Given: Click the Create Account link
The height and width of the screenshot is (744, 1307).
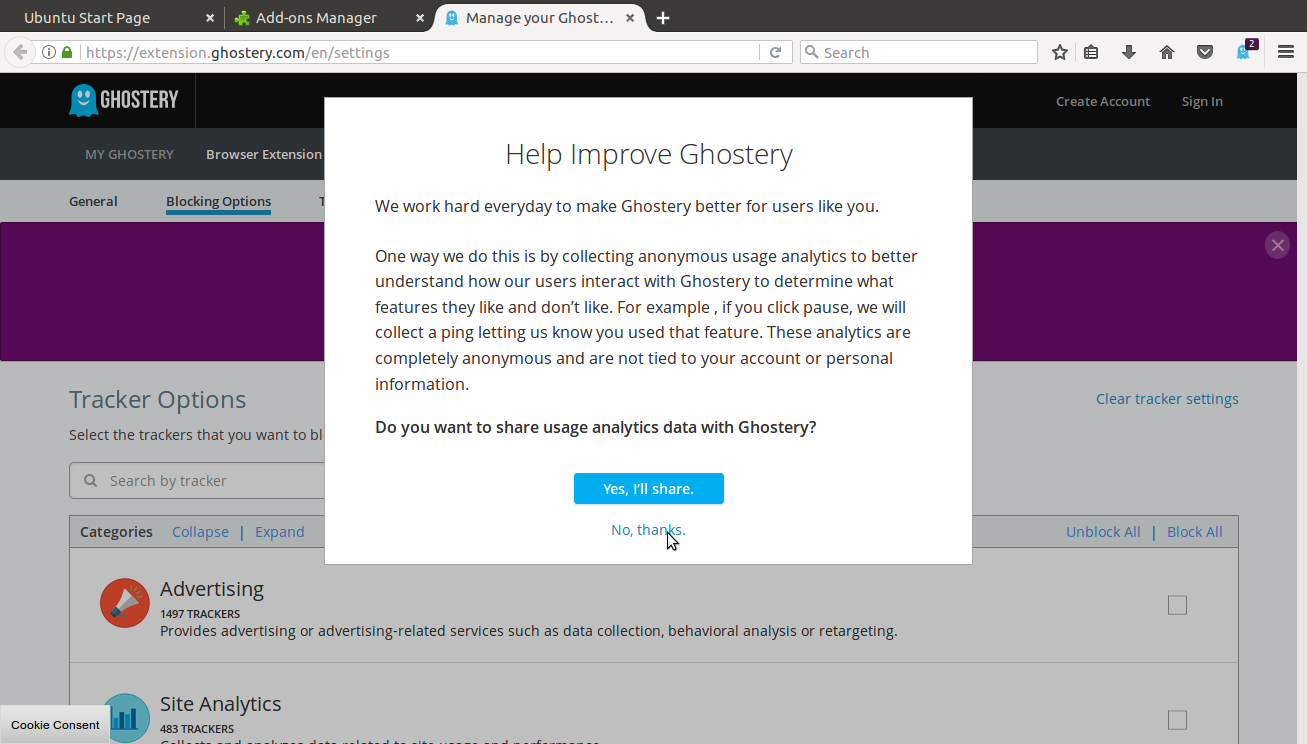Looking at the screenshot, I should 1103,101.
